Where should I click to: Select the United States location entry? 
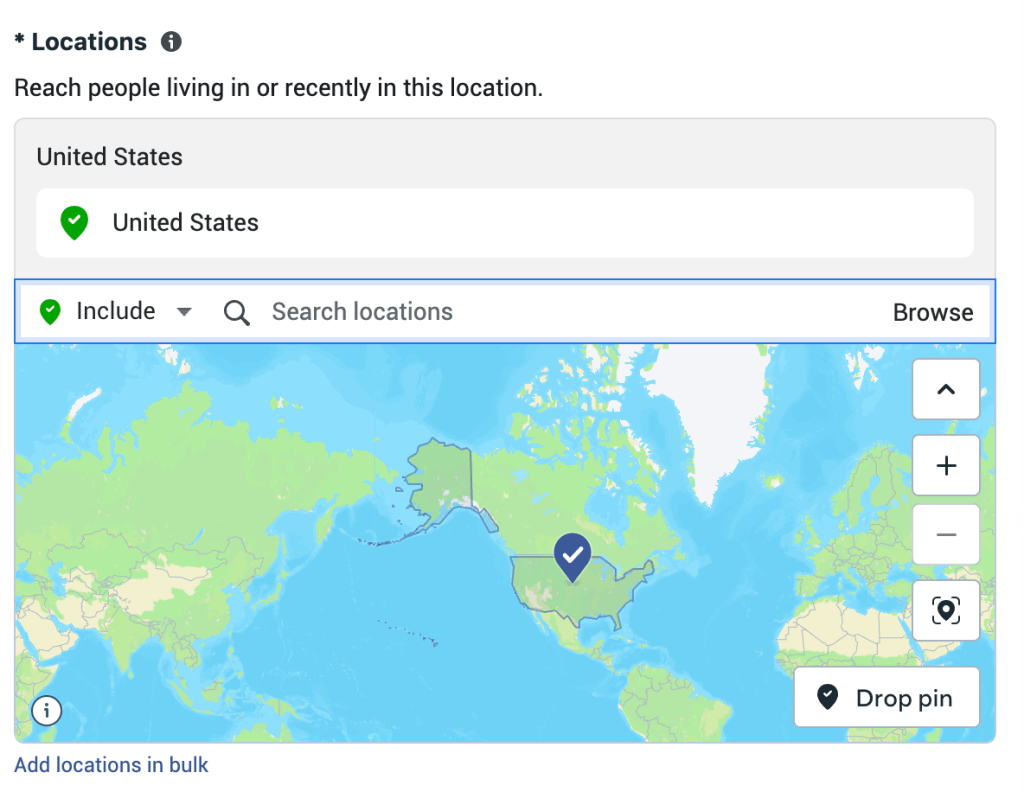point(186,222)
